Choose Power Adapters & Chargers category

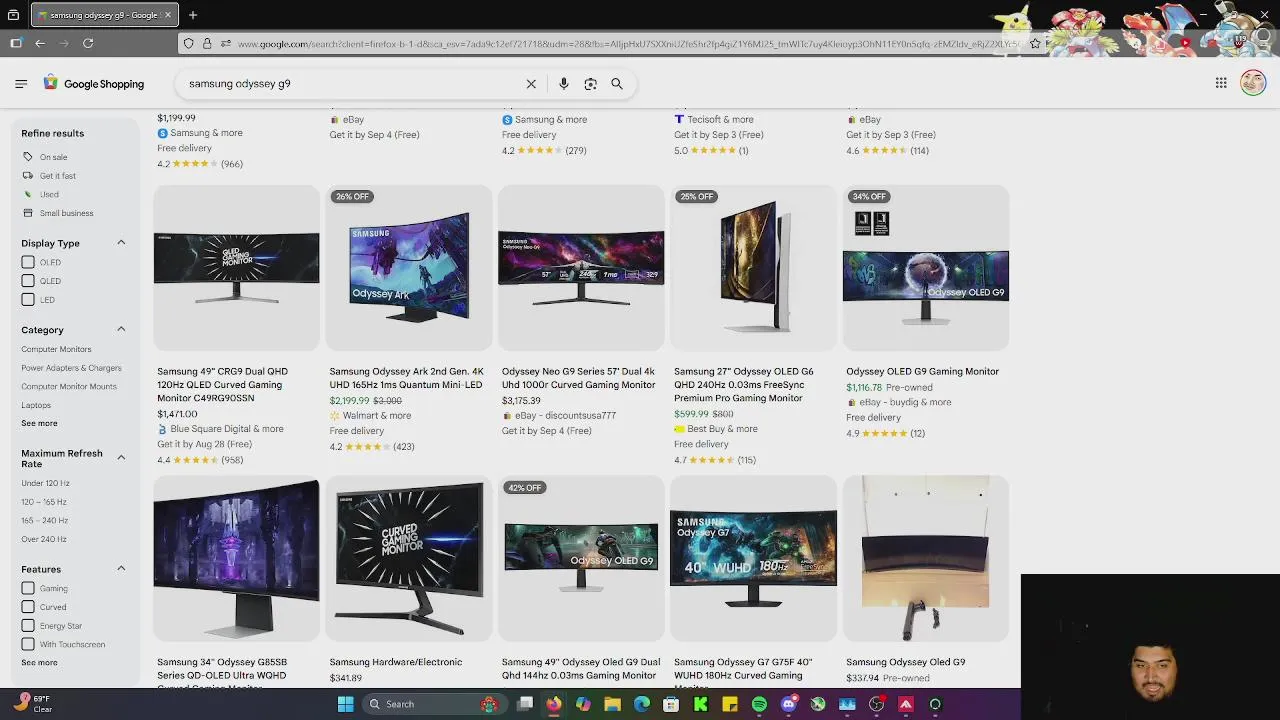click(71, 368)
